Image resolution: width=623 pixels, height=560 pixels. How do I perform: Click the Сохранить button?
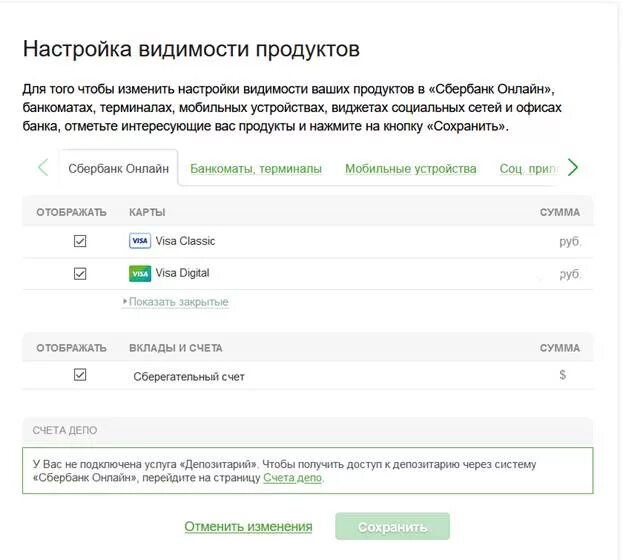click(x=393, y=527)
